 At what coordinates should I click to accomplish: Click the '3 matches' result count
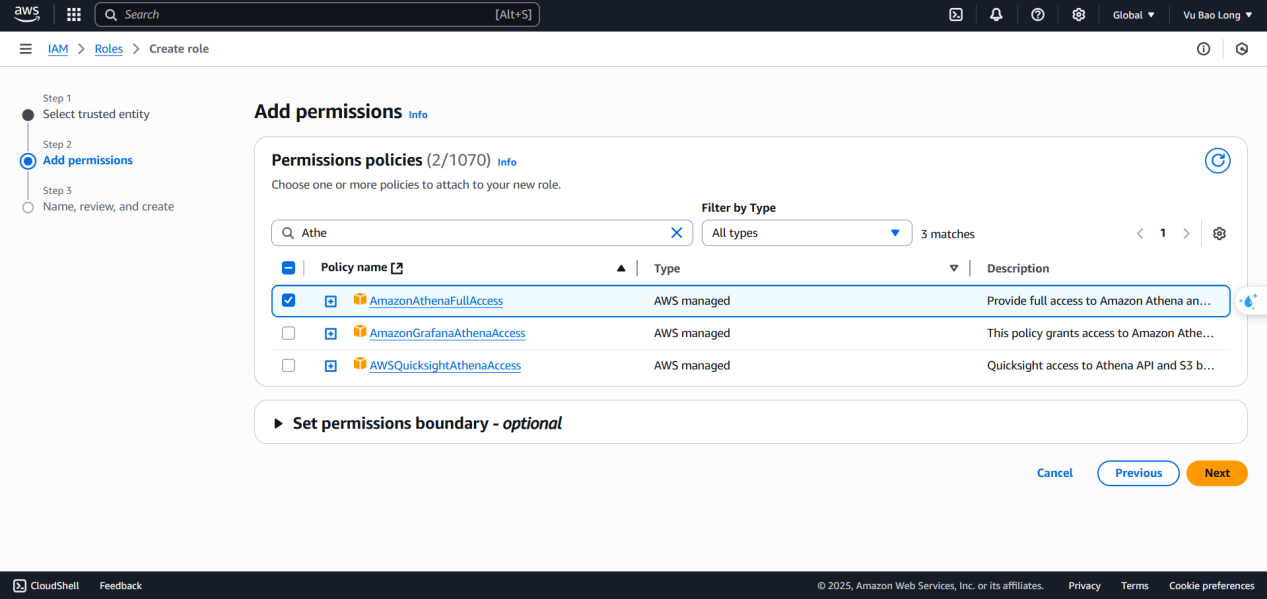(x=948, y=234)
